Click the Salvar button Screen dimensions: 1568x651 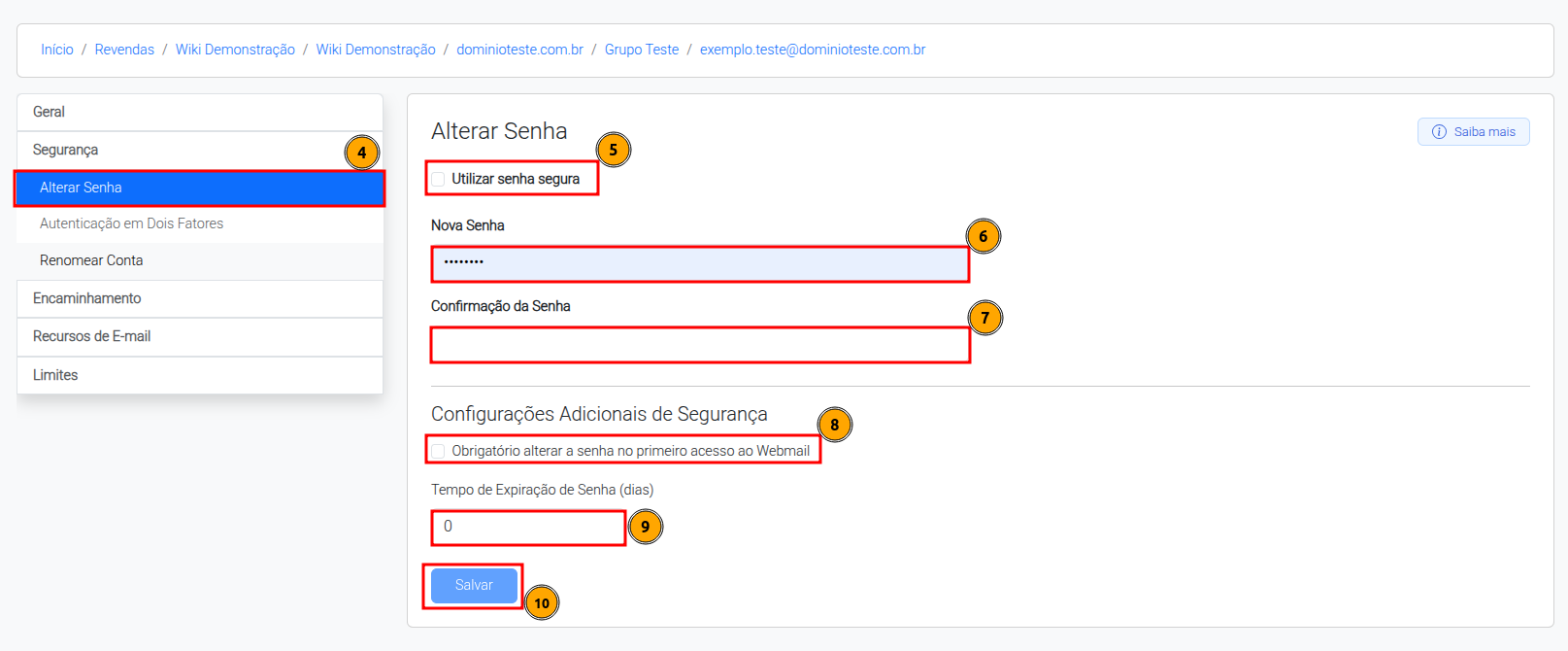click(474, 585)
